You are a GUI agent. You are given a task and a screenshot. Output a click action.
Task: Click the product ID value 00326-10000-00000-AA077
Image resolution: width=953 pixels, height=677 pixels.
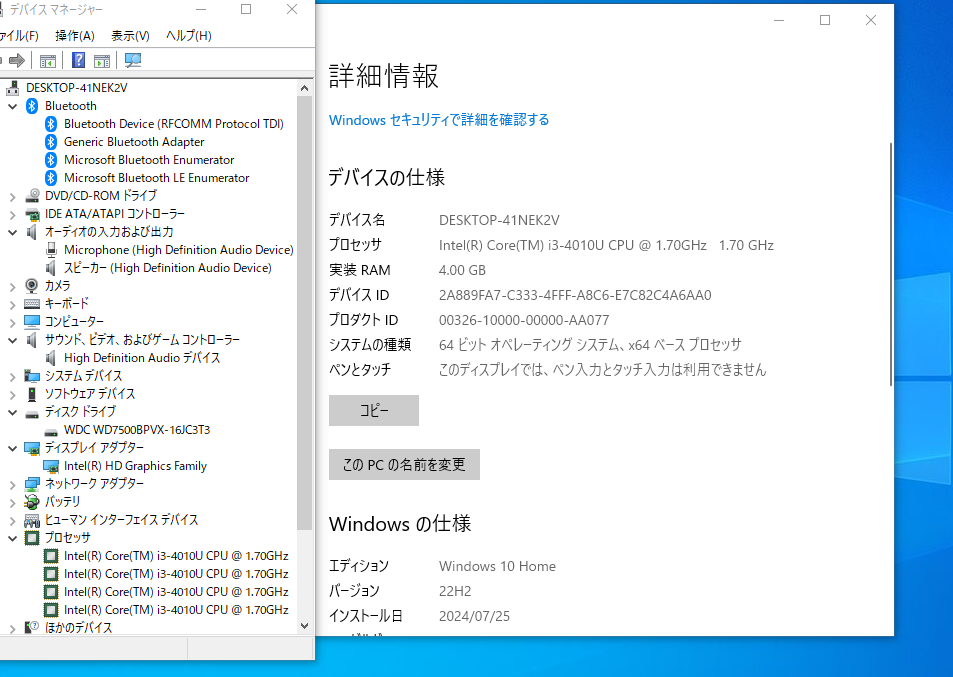(x=524, y=320)
